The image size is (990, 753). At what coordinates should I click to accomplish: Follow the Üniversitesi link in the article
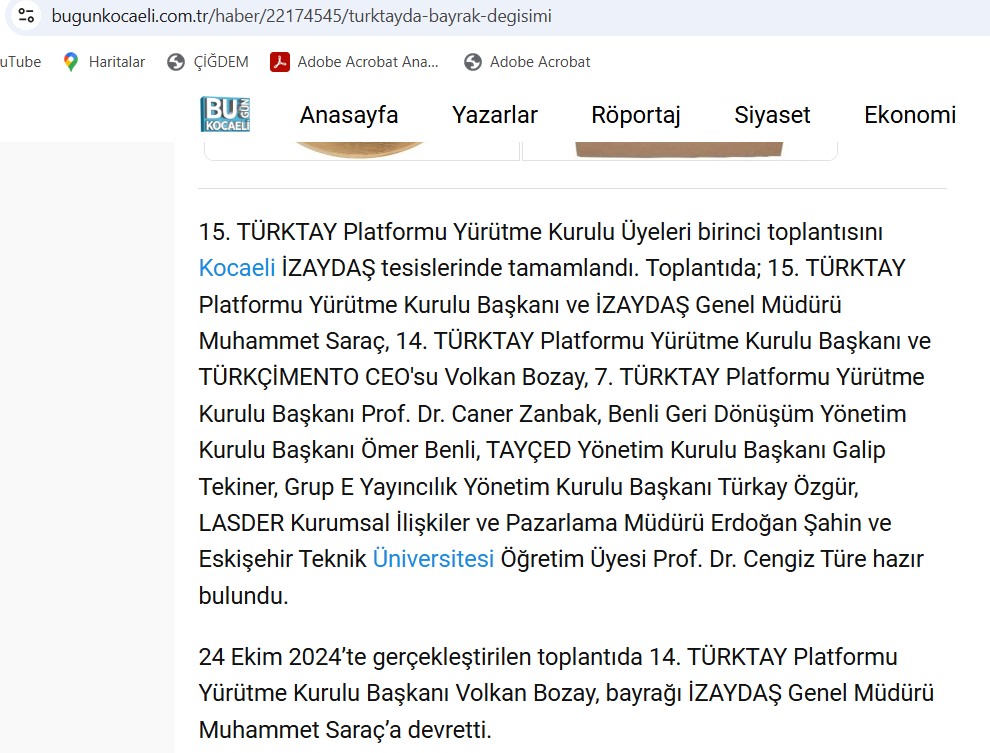tap(433, 559)
